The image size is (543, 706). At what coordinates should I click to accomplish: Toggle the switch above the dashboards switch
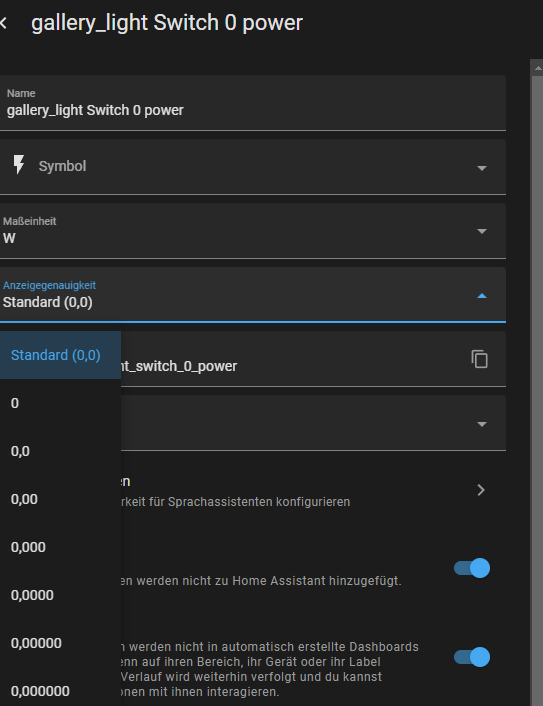(472, 568)
